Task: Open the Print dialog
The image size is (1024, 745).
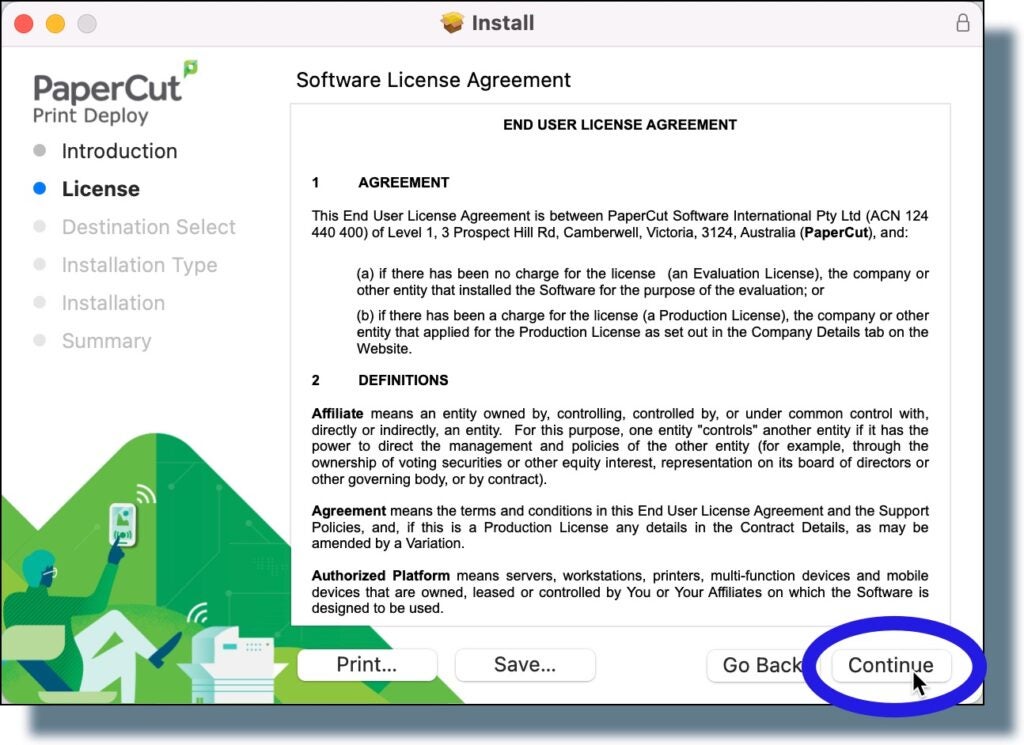Action: 366,665
